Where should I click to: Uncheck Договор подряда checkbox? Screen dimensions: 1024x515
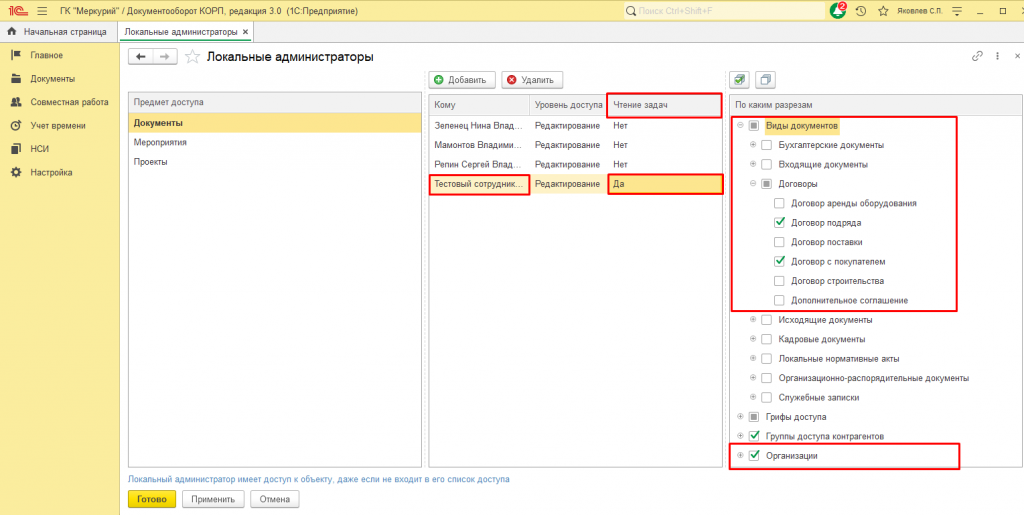click(779, 223)
